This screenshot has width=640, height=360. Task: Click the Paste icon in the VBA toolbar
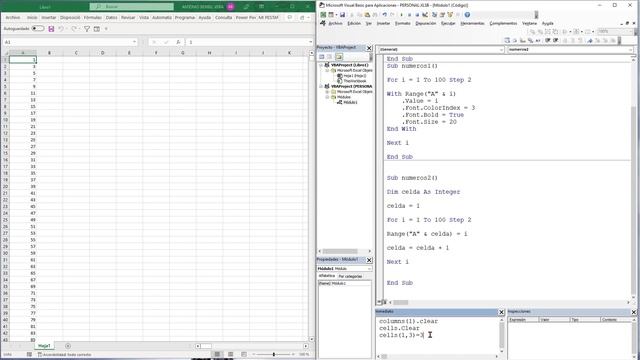tap(367, 15)
